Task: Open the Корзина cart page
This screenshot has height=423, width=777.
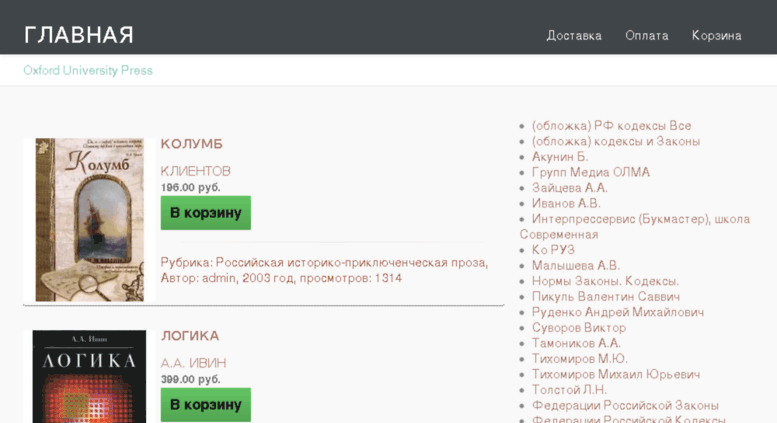Action: 717,36
